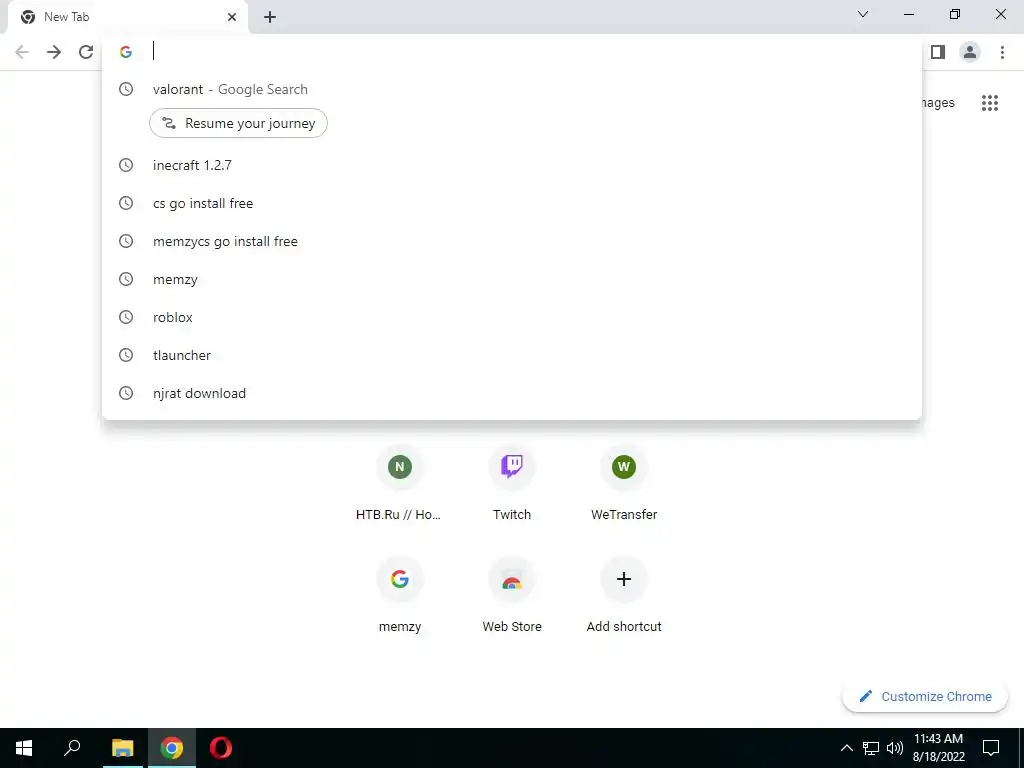This screenshot has height=768, width=1024.
Task: Select the njrat download suggestion
Action: 512,393
